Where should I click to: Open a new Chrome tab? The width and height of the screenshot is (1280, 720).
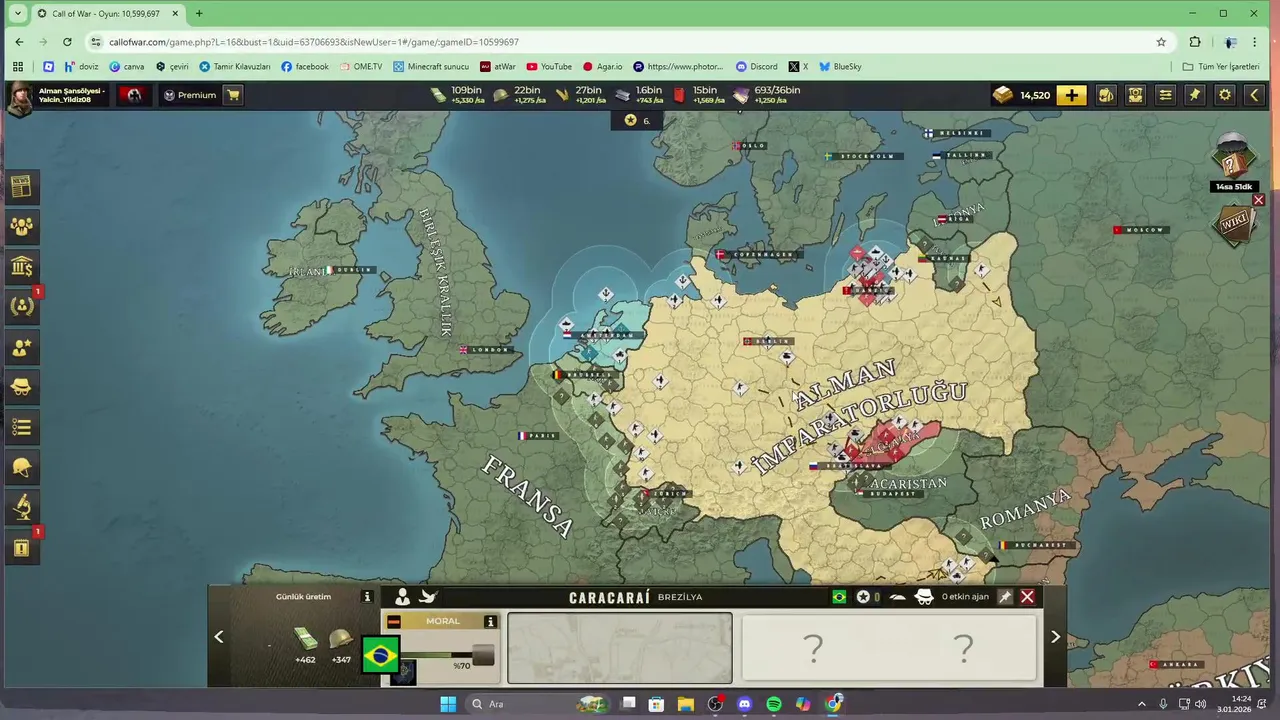(x=199, y=14)
